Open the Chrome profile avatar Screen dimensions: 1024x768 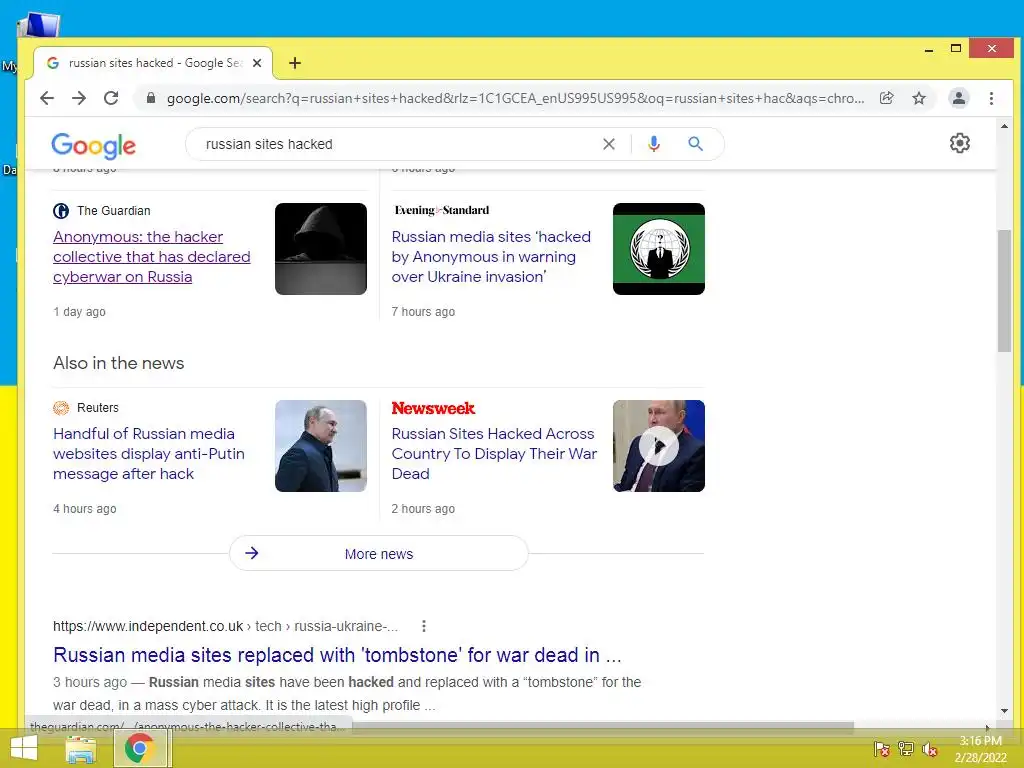958,98
